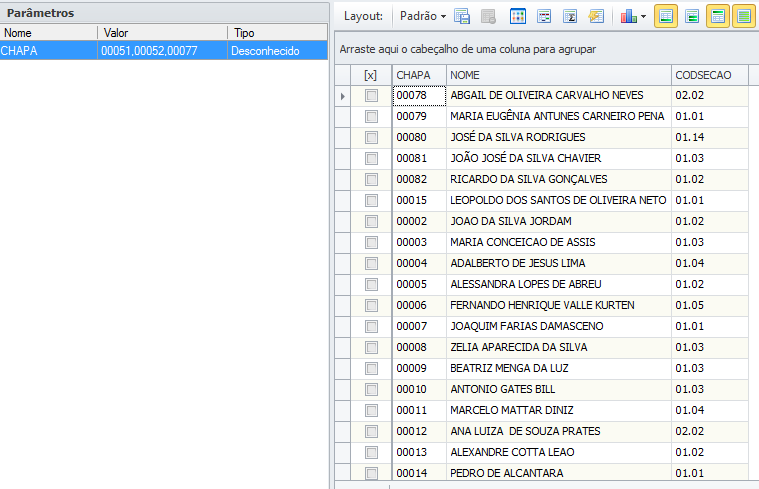Check the box for ANTONIO GATES BILL

371,389
